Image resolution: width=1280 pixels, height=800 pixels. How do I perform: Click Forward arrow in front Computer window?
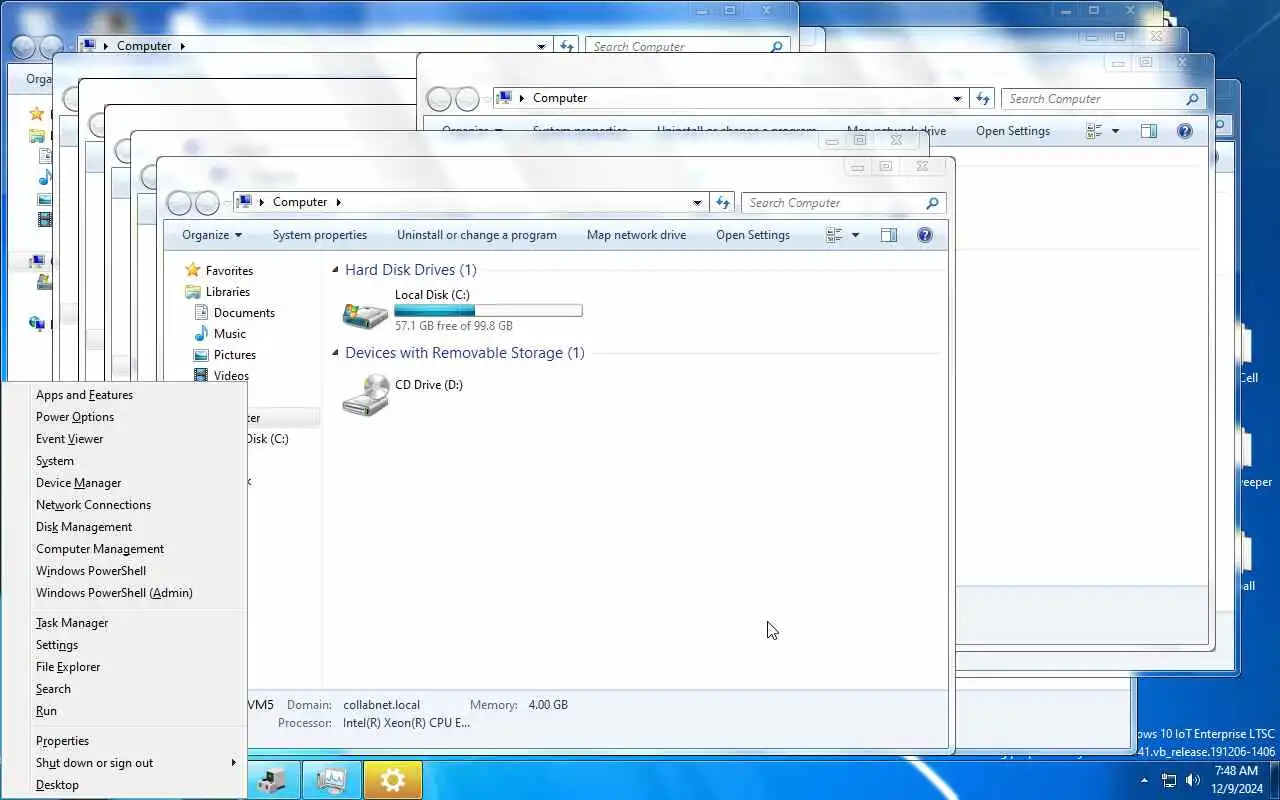pyautogui.click(x=207, y=203)
